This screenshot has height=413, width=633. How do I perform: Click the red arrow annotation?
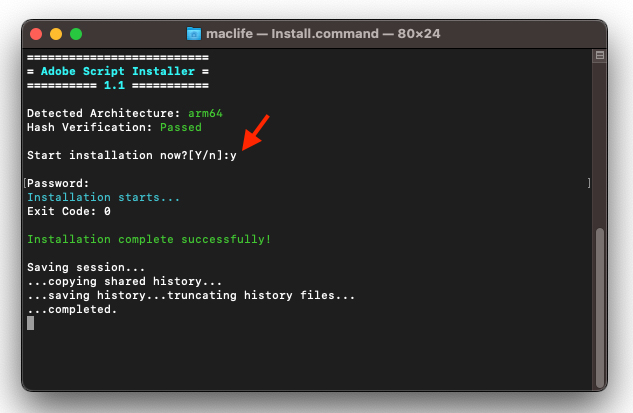click(255, 133)
